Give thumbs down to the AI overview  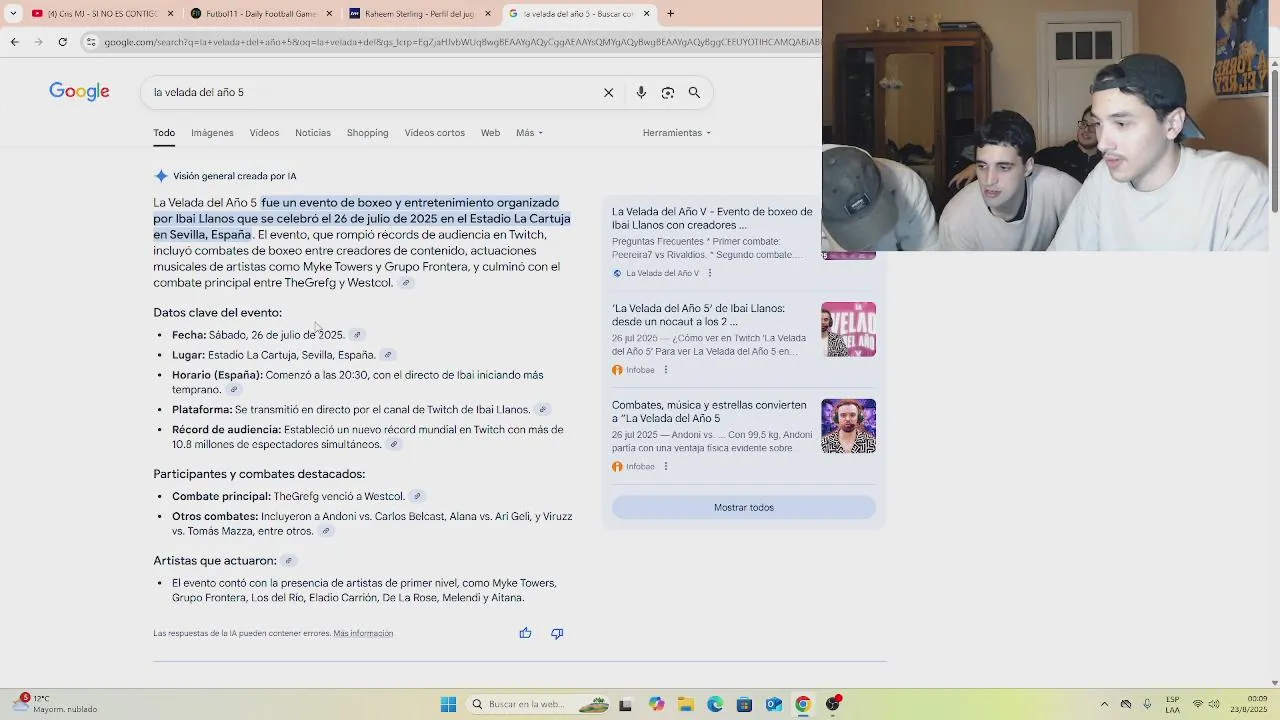pos(557,633)
